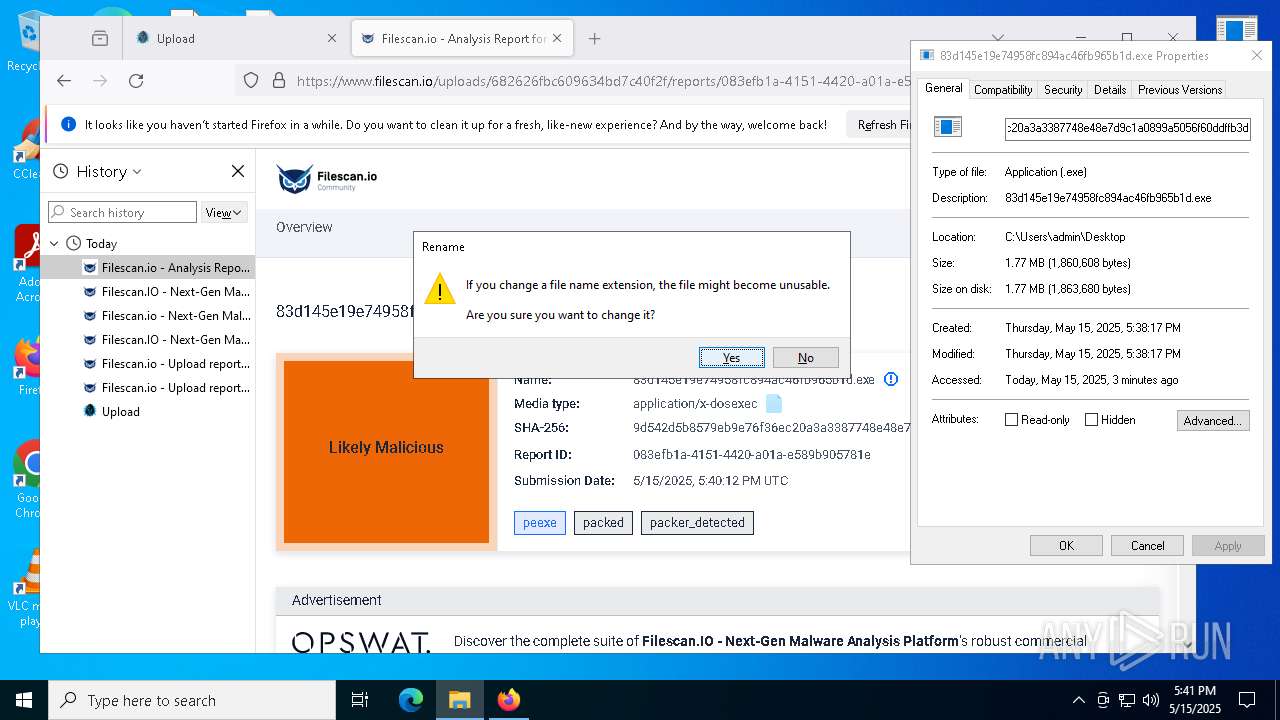
Task: Click the site security padlock icon
Action: 279,81
